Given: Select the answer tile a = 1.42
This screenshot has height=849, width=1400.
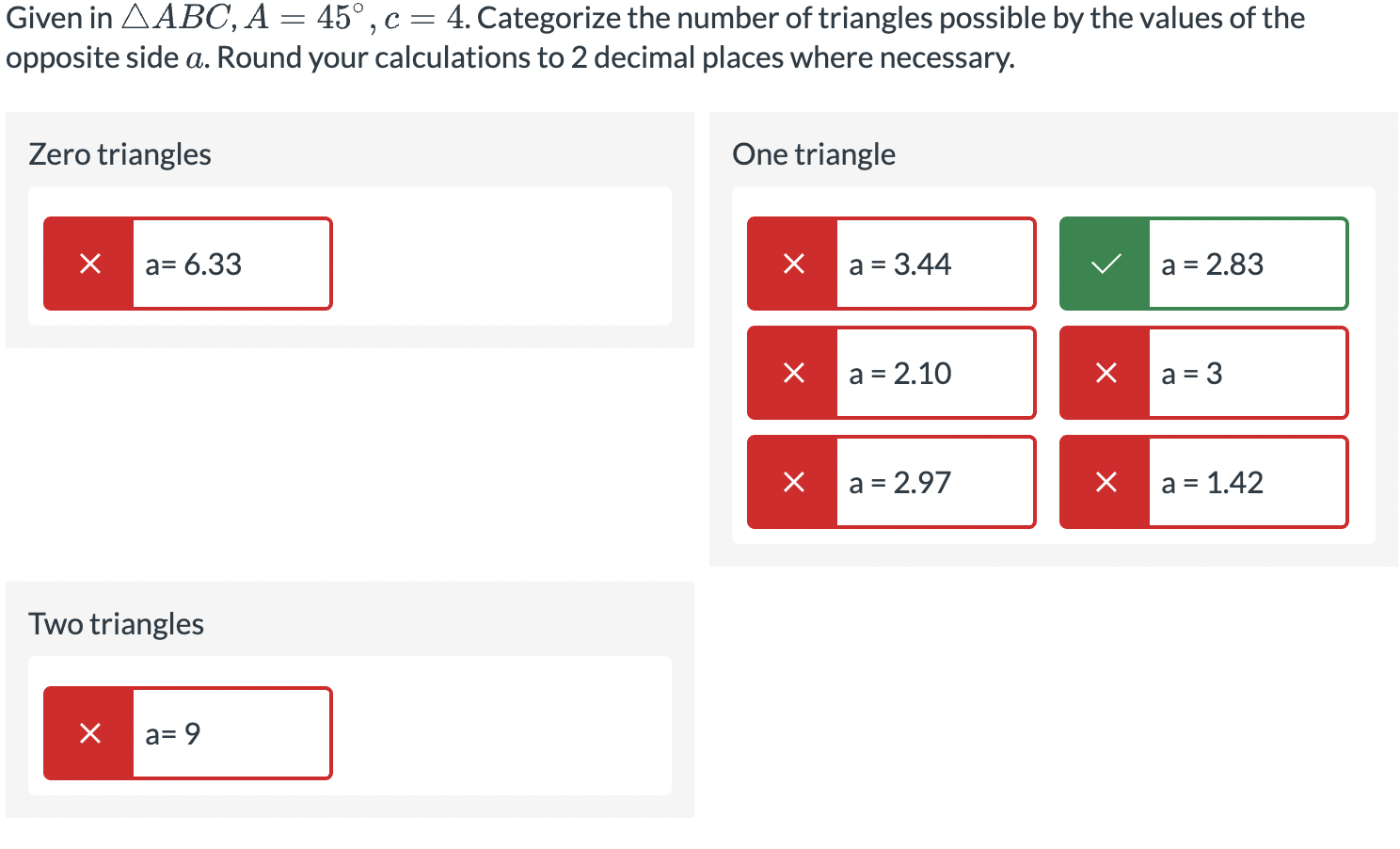Looking at the screenshot, I should click(x=1214, y=482).
